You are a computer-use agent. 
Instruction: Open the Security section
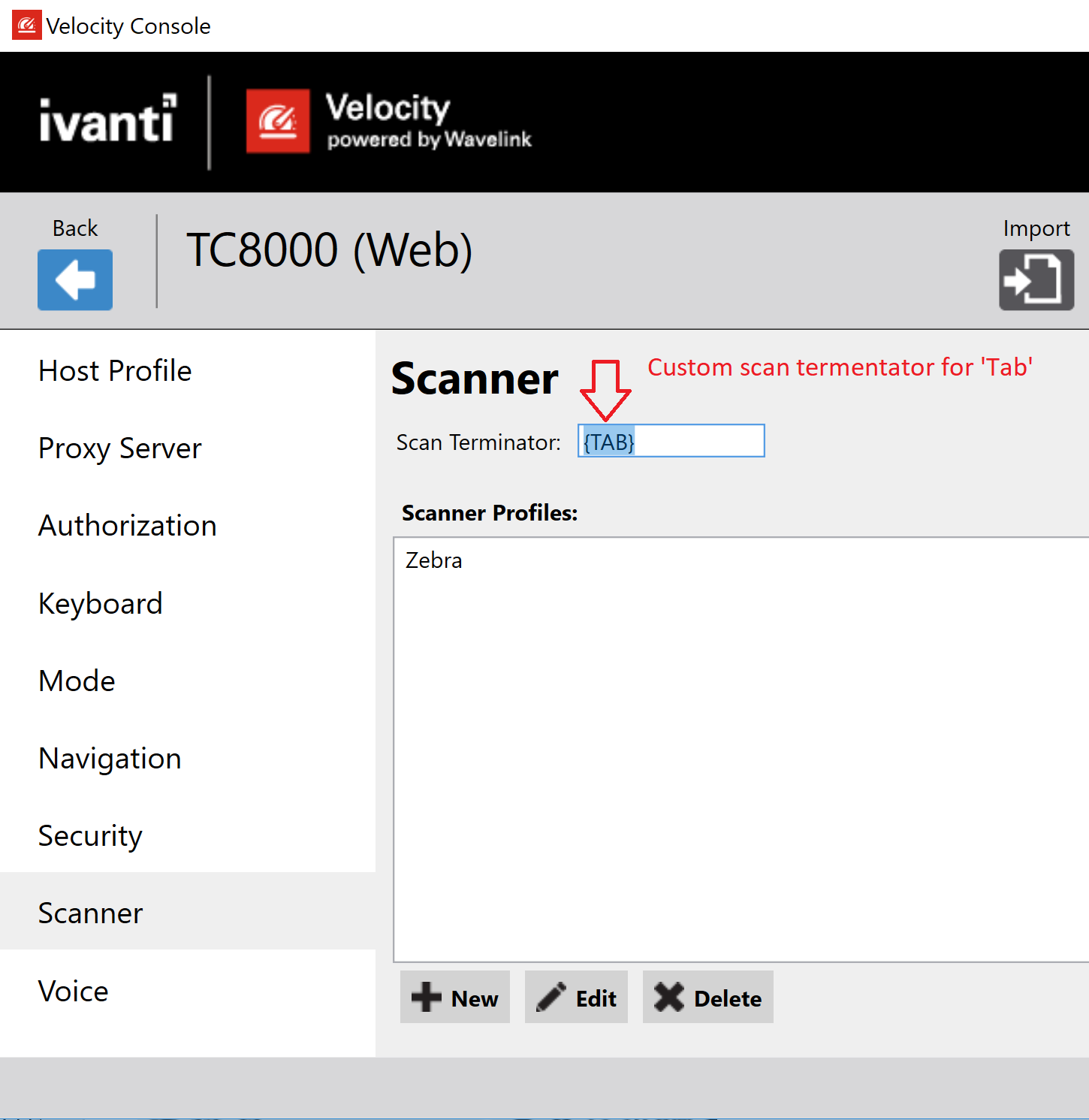tap(90, 835)
